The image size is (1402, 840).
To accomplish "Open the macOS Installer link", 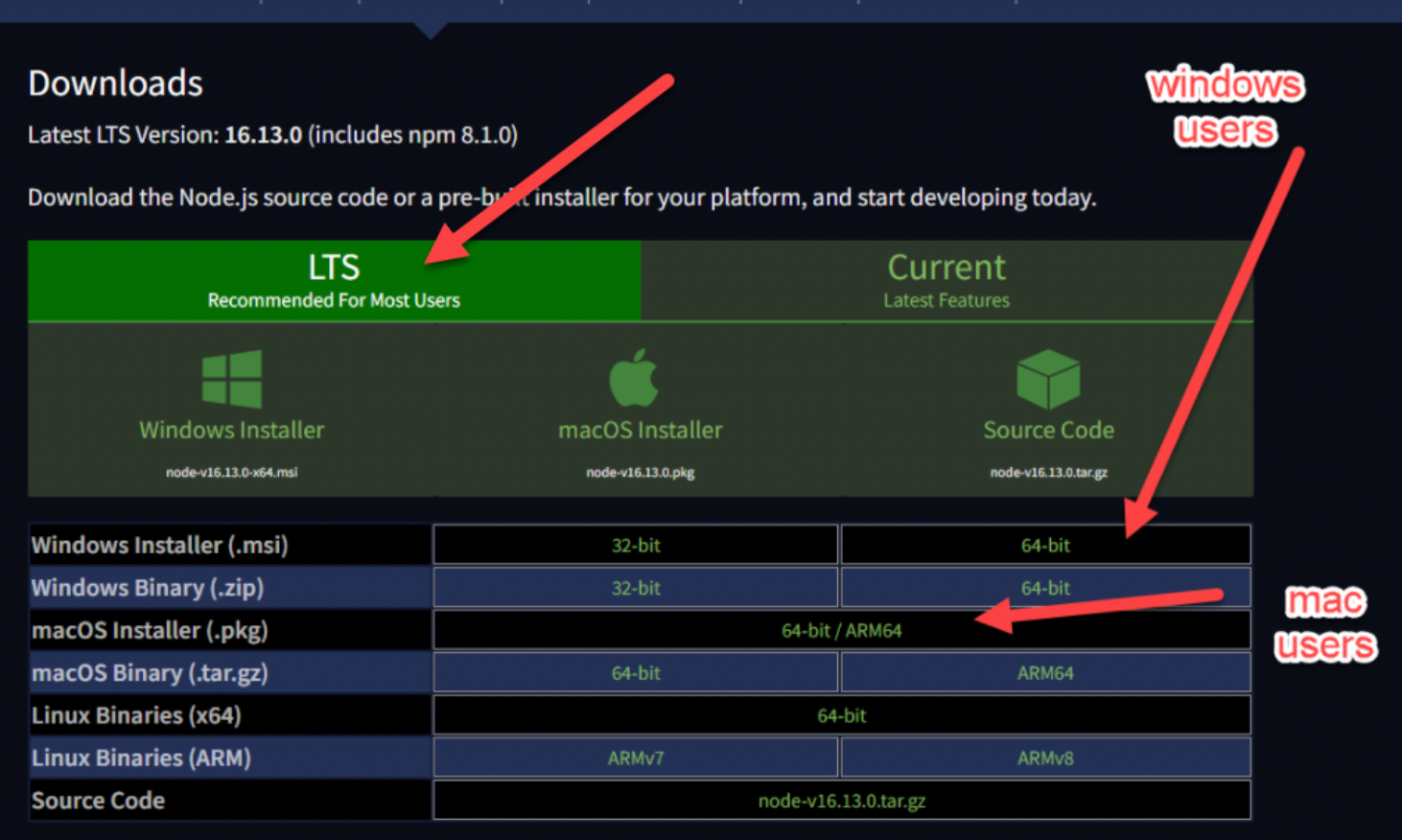I will [641, 430].
